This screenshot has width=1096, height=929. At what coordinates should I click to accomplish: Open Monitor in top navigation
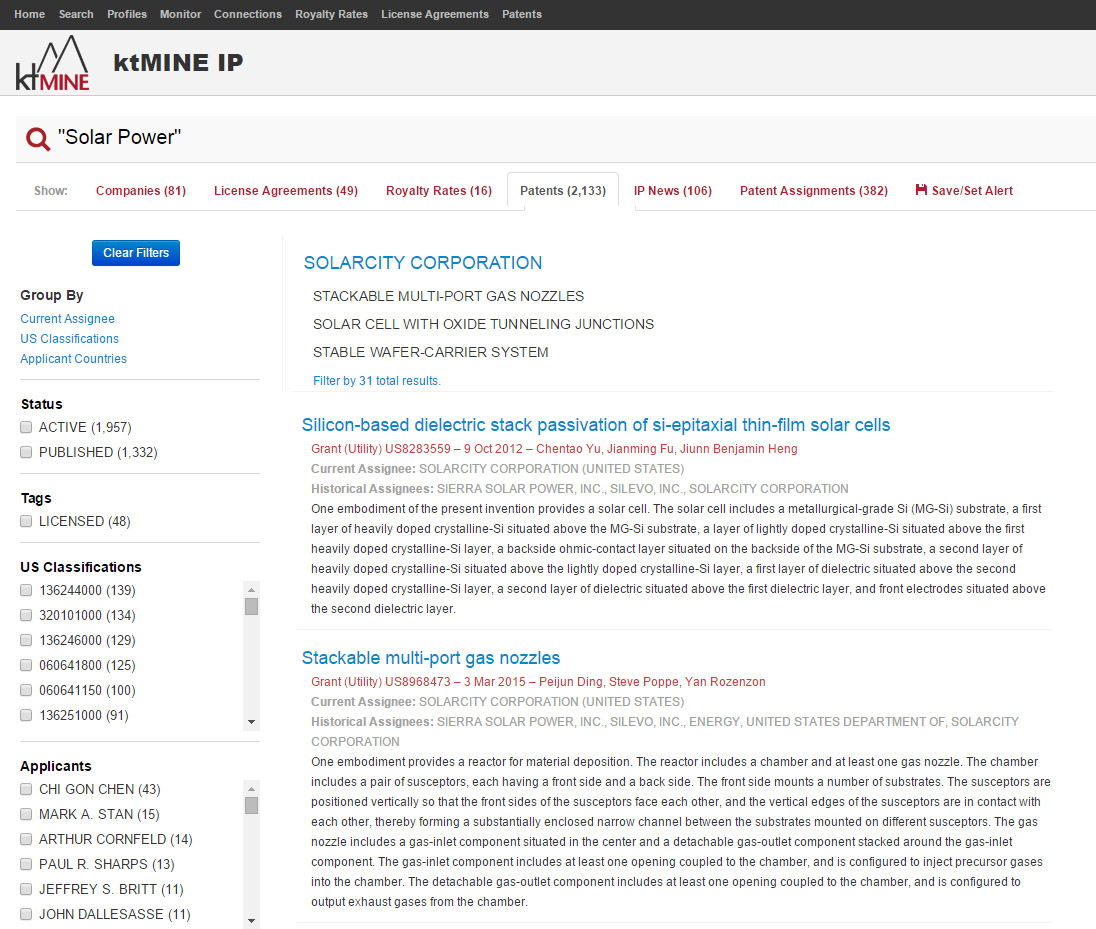(180, 14)
